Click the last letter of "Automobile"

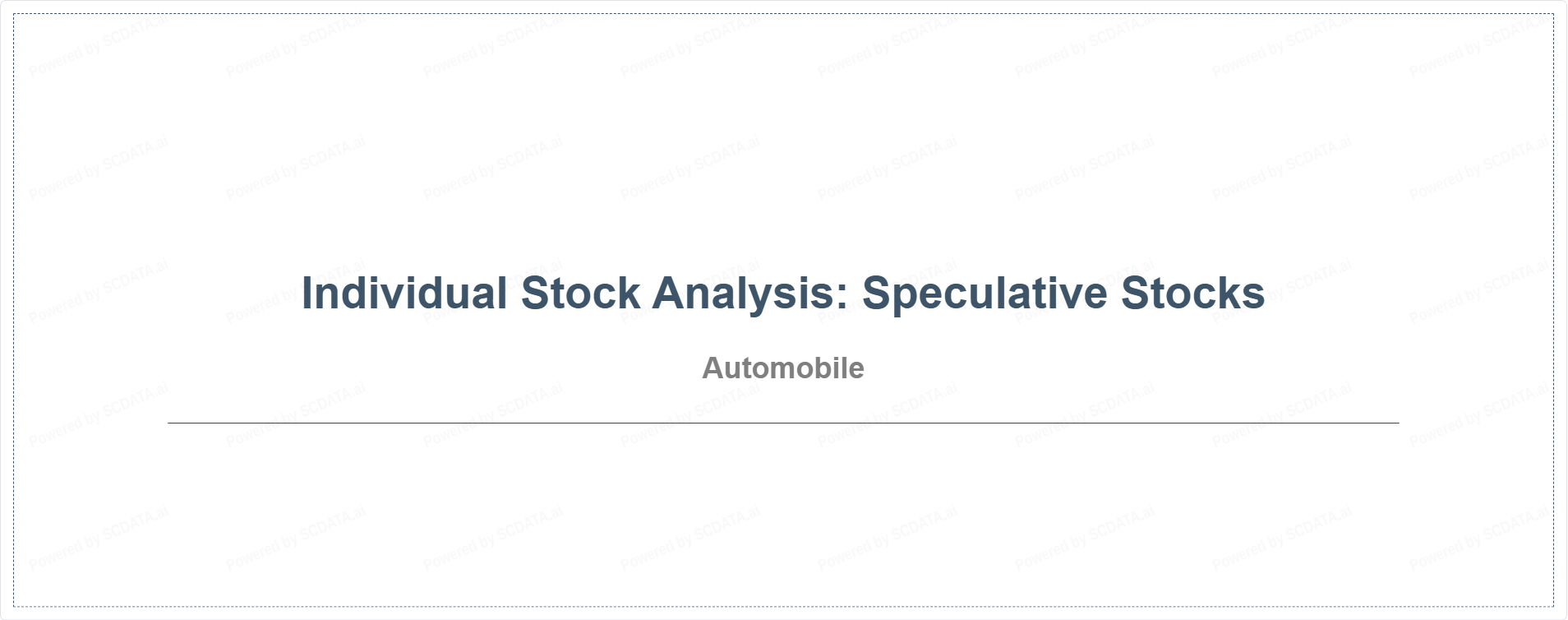tap(855, 369)
